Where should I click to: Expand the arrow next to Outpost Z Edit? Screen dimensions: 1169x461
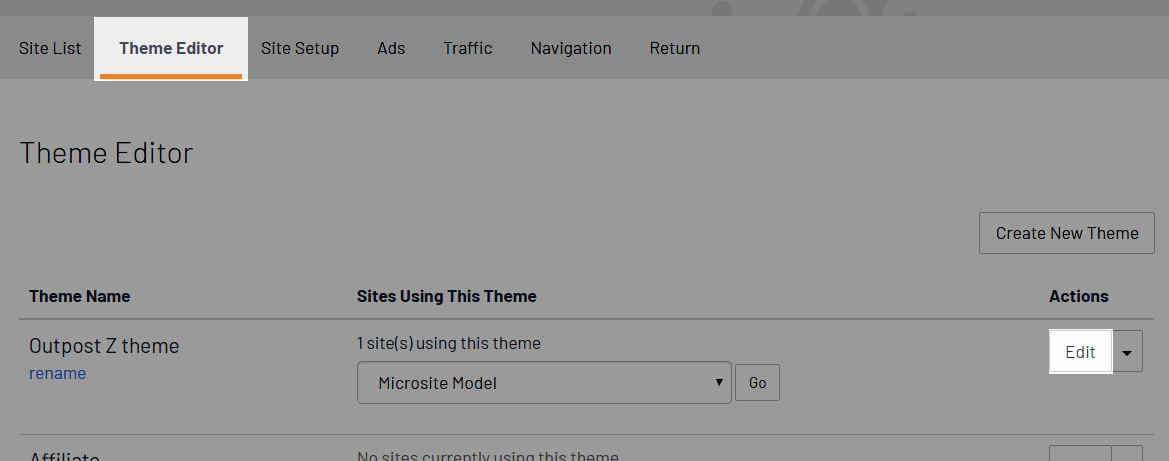click(1127, 351)
